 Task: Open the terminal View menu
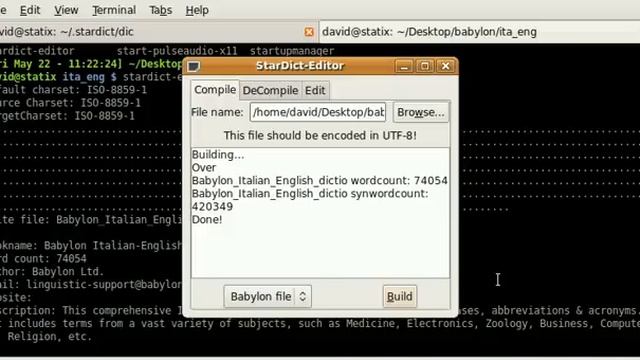[x=66, y=10]
